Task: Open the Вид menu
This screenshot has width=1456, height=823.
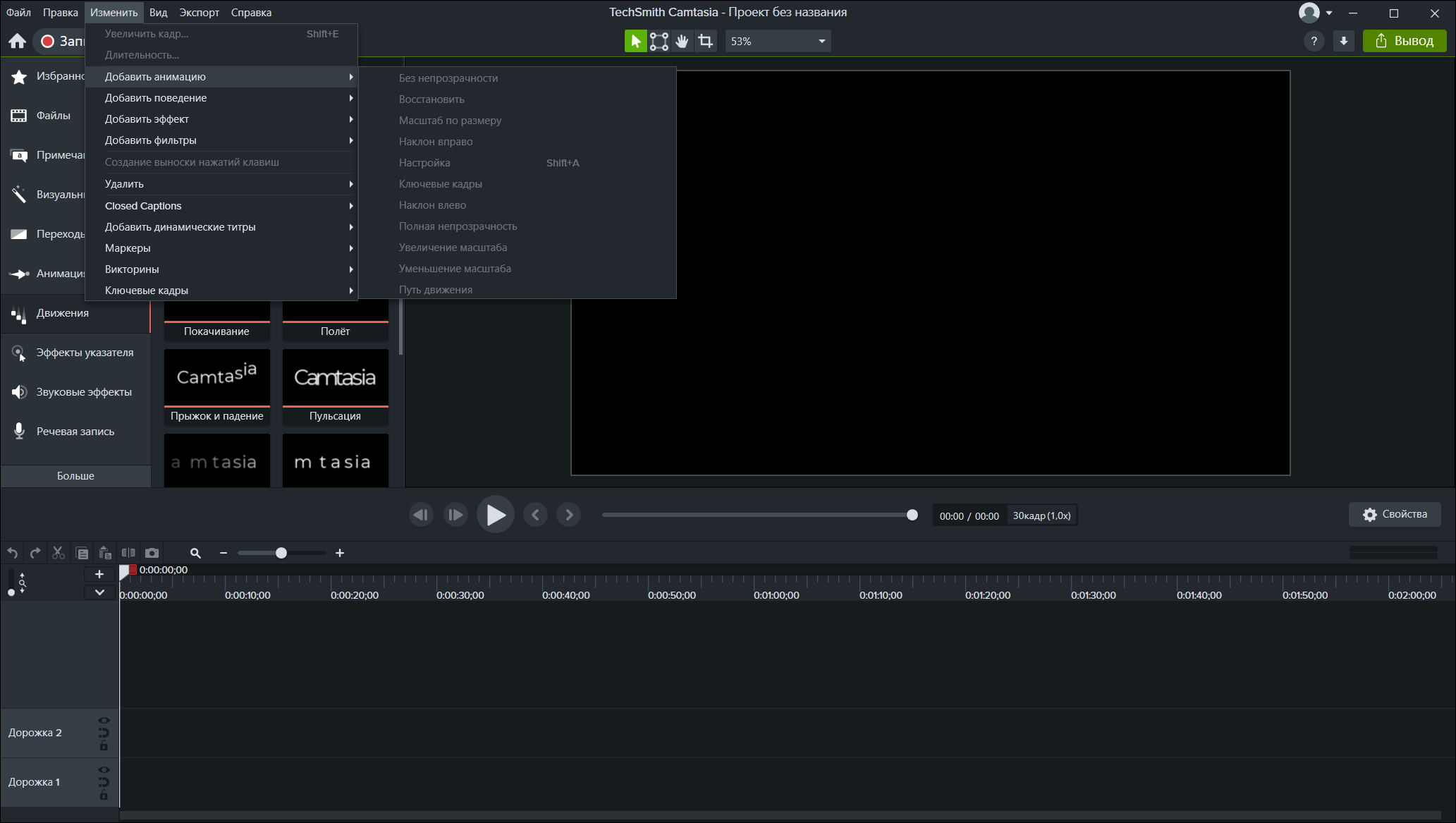Action: [158, 12]
